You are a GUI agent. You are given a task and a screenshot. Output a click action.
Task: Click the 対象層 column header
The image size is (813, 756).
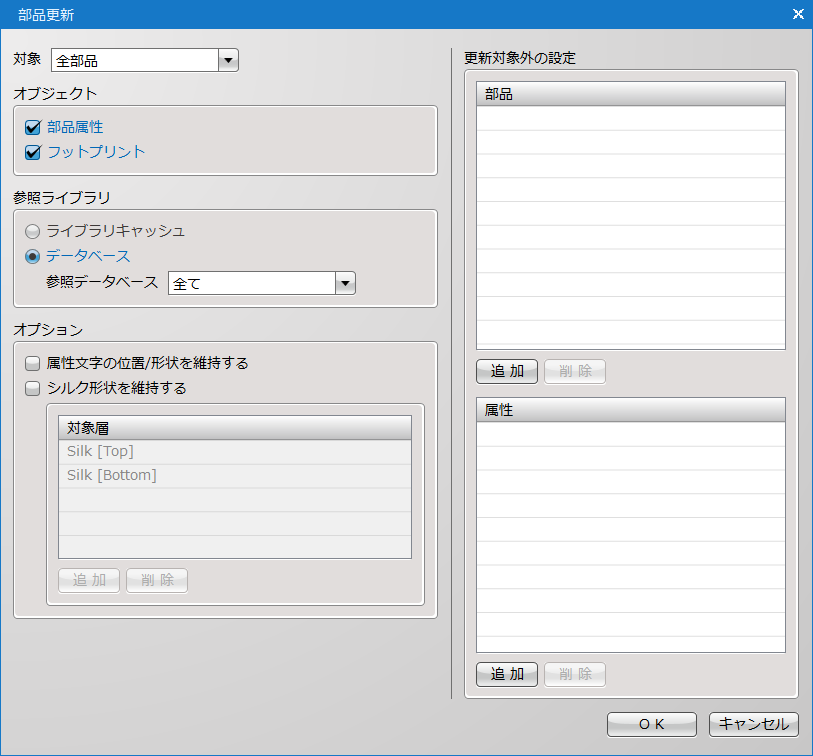click(234, 428)
